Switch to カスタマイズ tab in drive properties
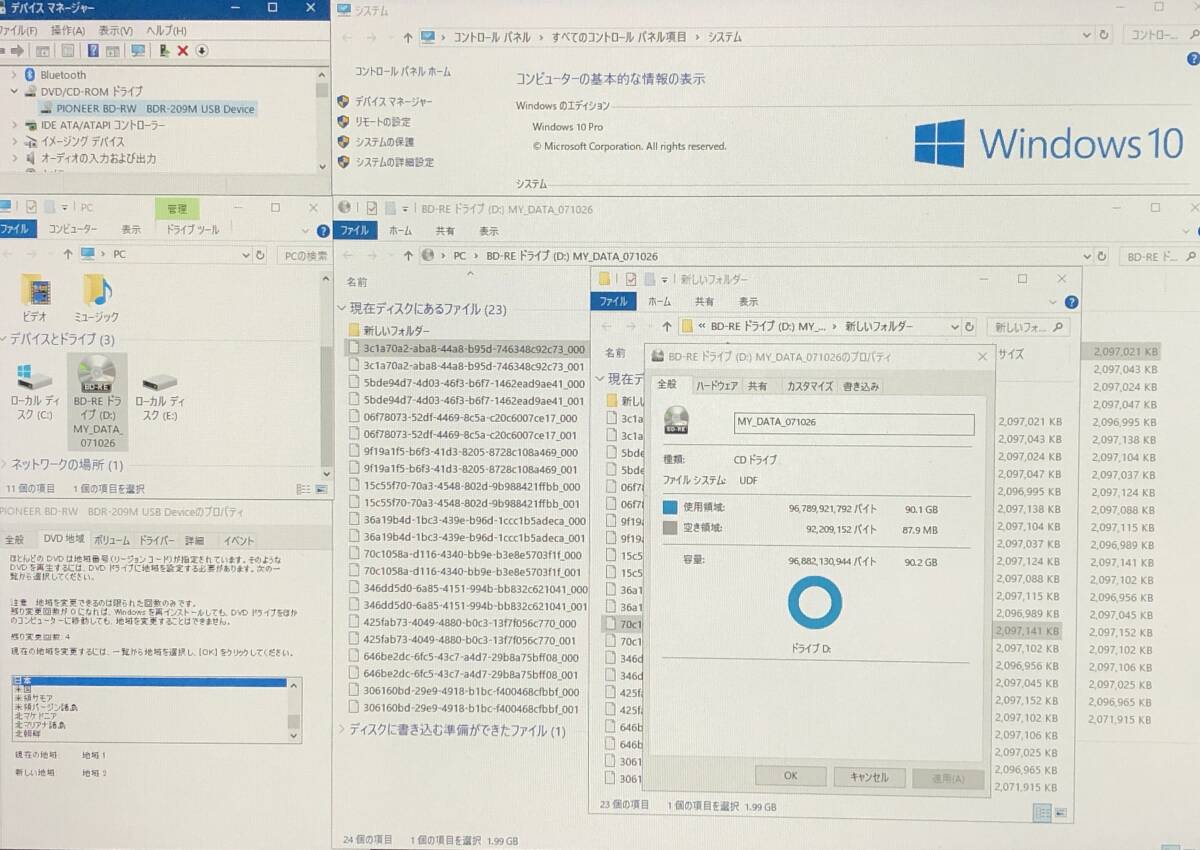Image resolution: width=1200 pixels, height=850 pixels. coord(809,386)
